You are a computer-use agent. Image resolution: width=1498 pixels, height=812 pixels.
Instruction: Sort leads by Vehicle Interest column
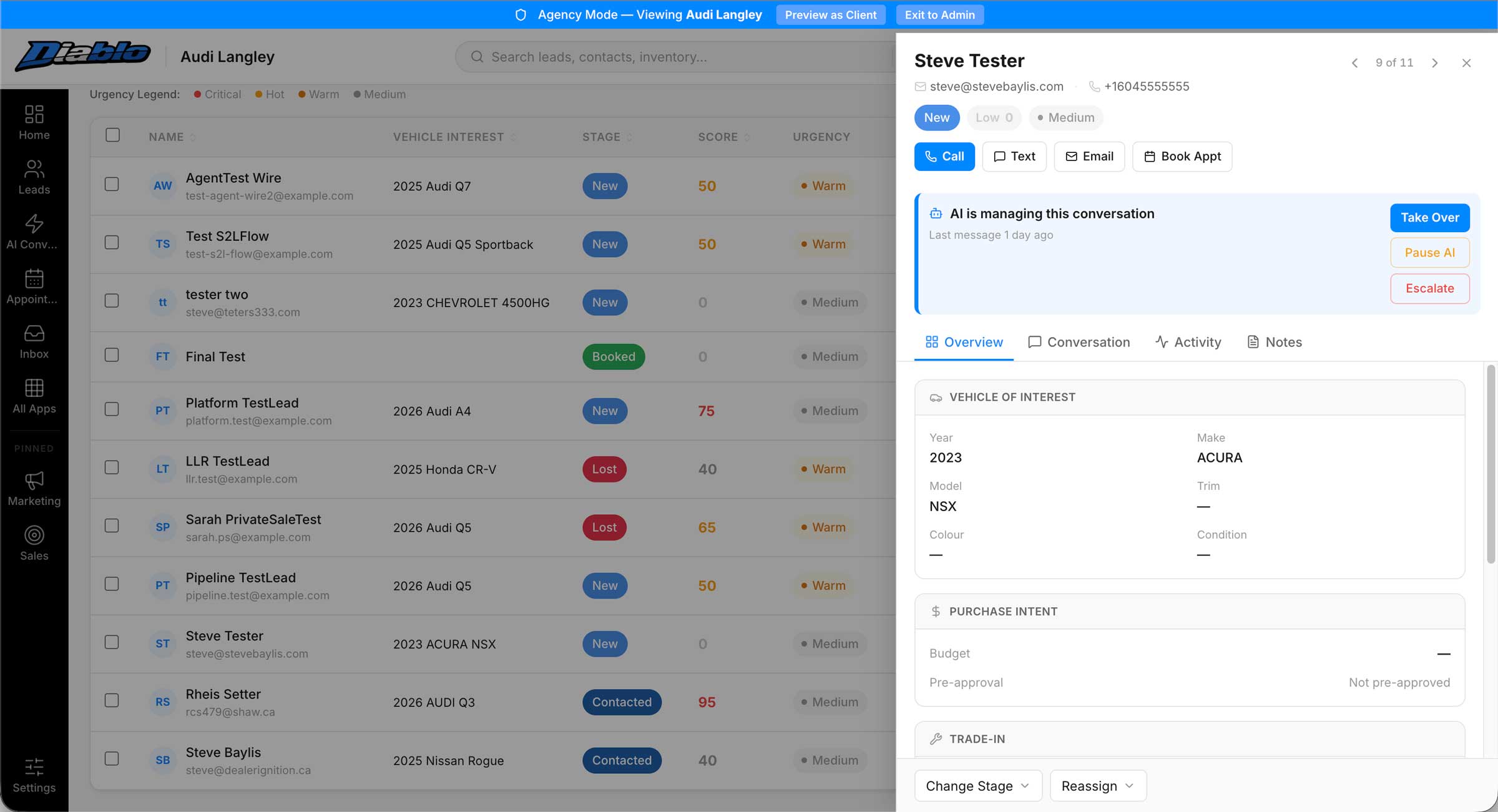[454, 137]
